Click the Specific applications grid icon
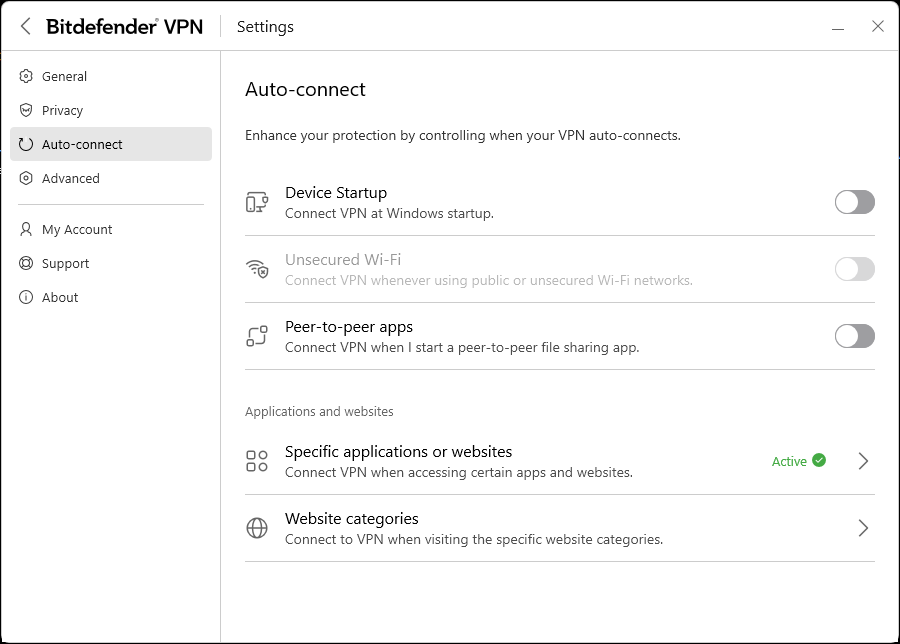900x644 pixels. pos(257,461)
